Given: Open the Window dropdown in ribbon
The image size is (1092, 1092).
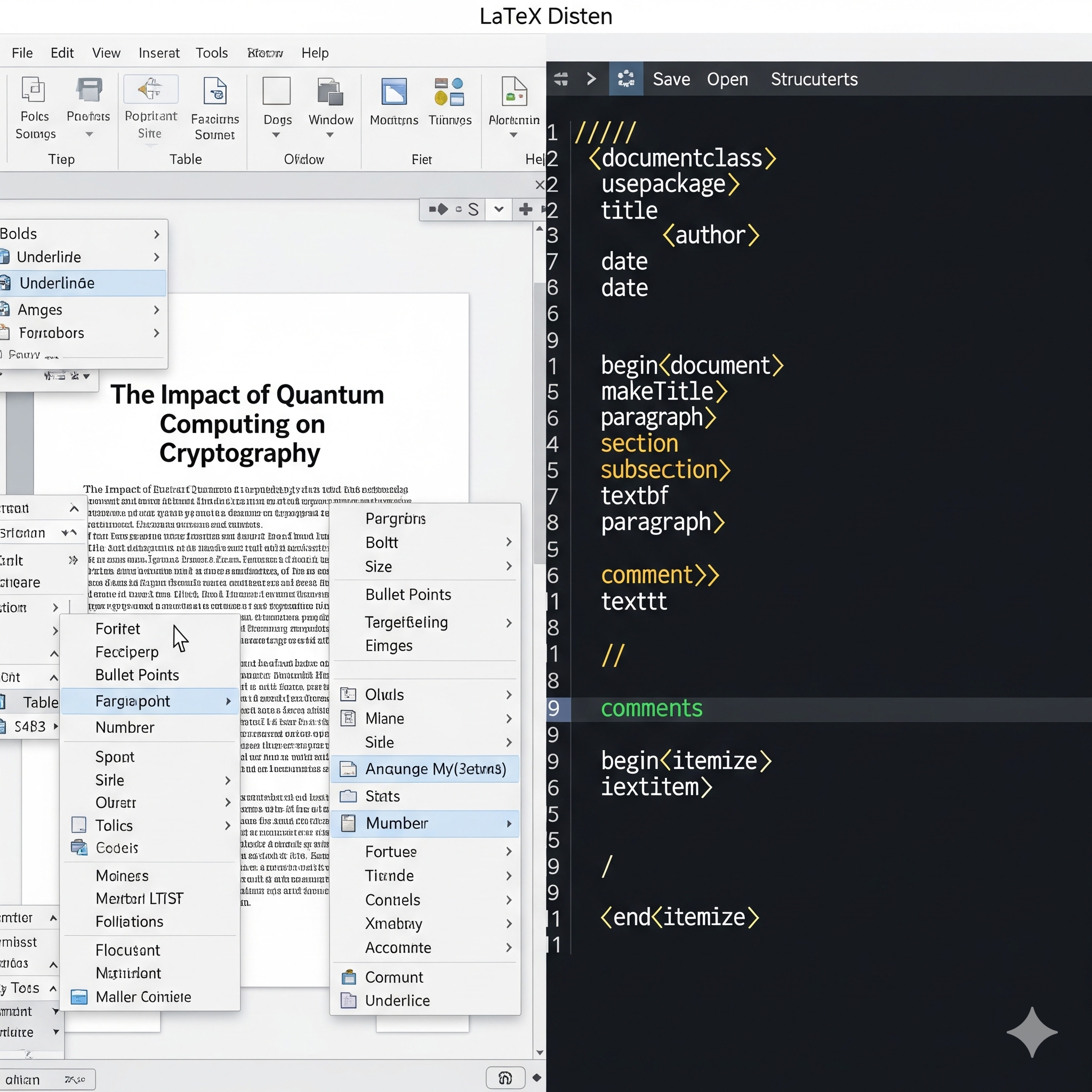Looking at the screenshot, I should pyautogui.click(x=330, y=135).
